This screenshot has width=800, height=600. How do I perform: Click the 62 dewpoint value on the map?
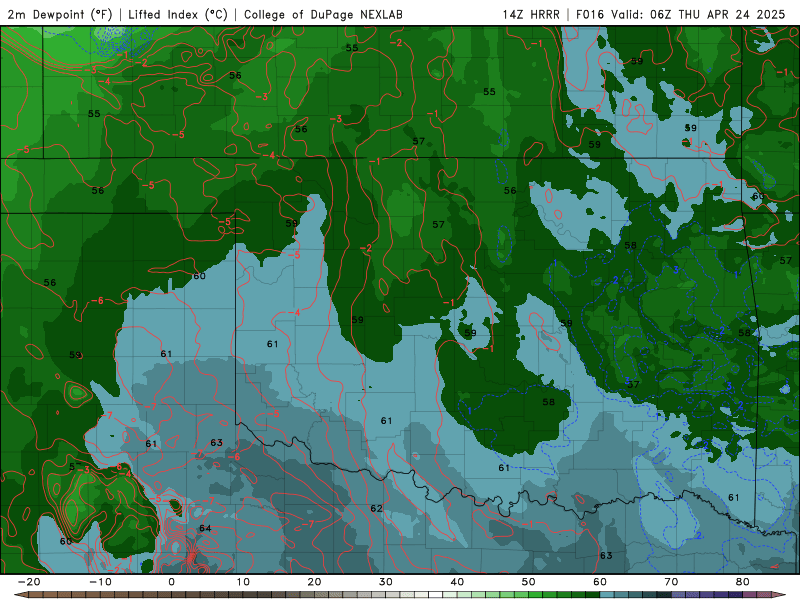377,509
